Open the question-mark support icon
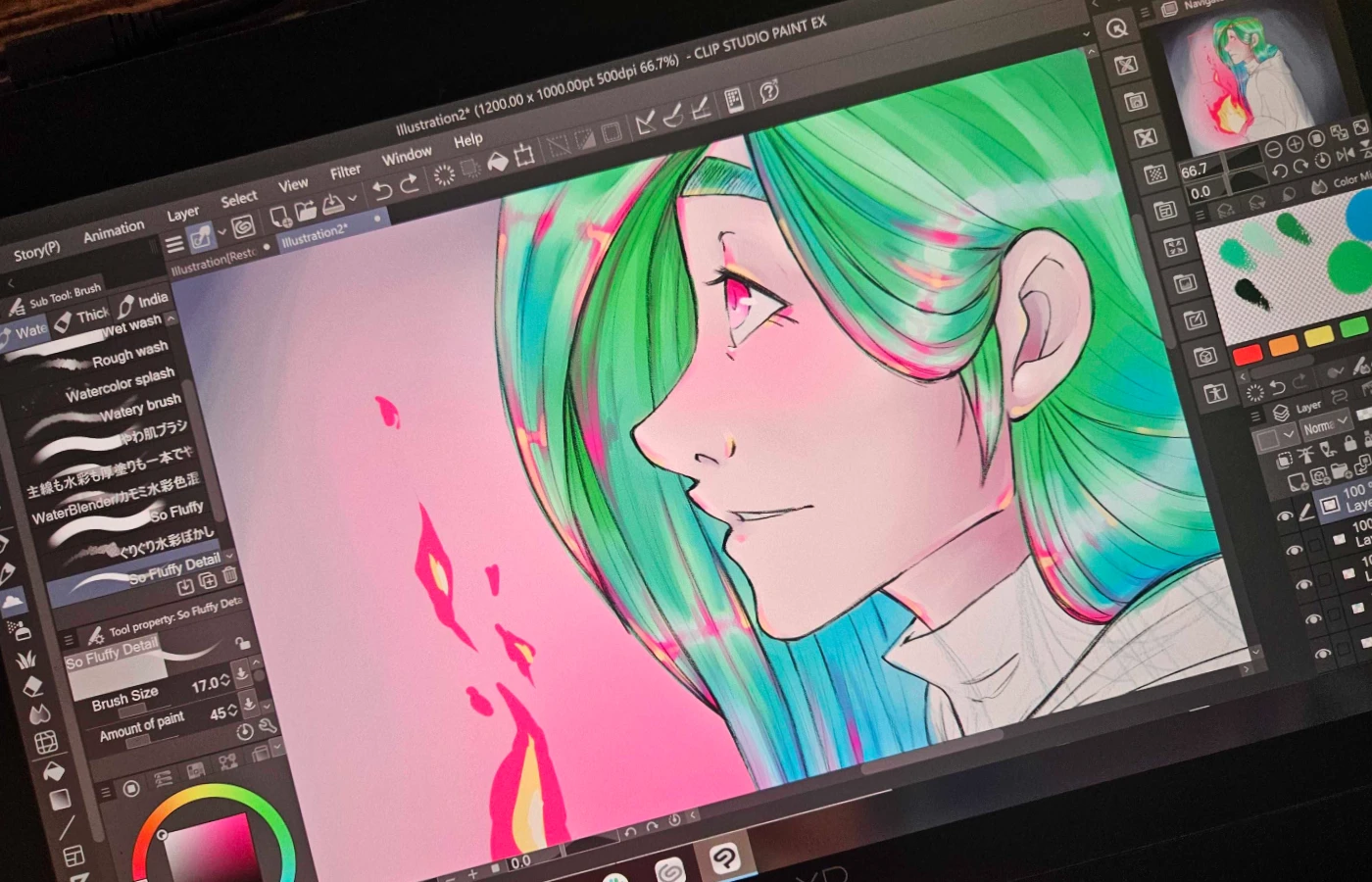 [769, 91]
